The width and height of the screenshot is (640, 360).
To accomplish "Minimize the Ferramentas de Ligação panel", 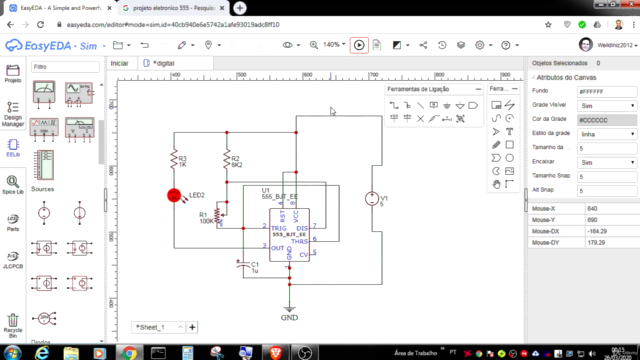I will [x=478, y=89].
